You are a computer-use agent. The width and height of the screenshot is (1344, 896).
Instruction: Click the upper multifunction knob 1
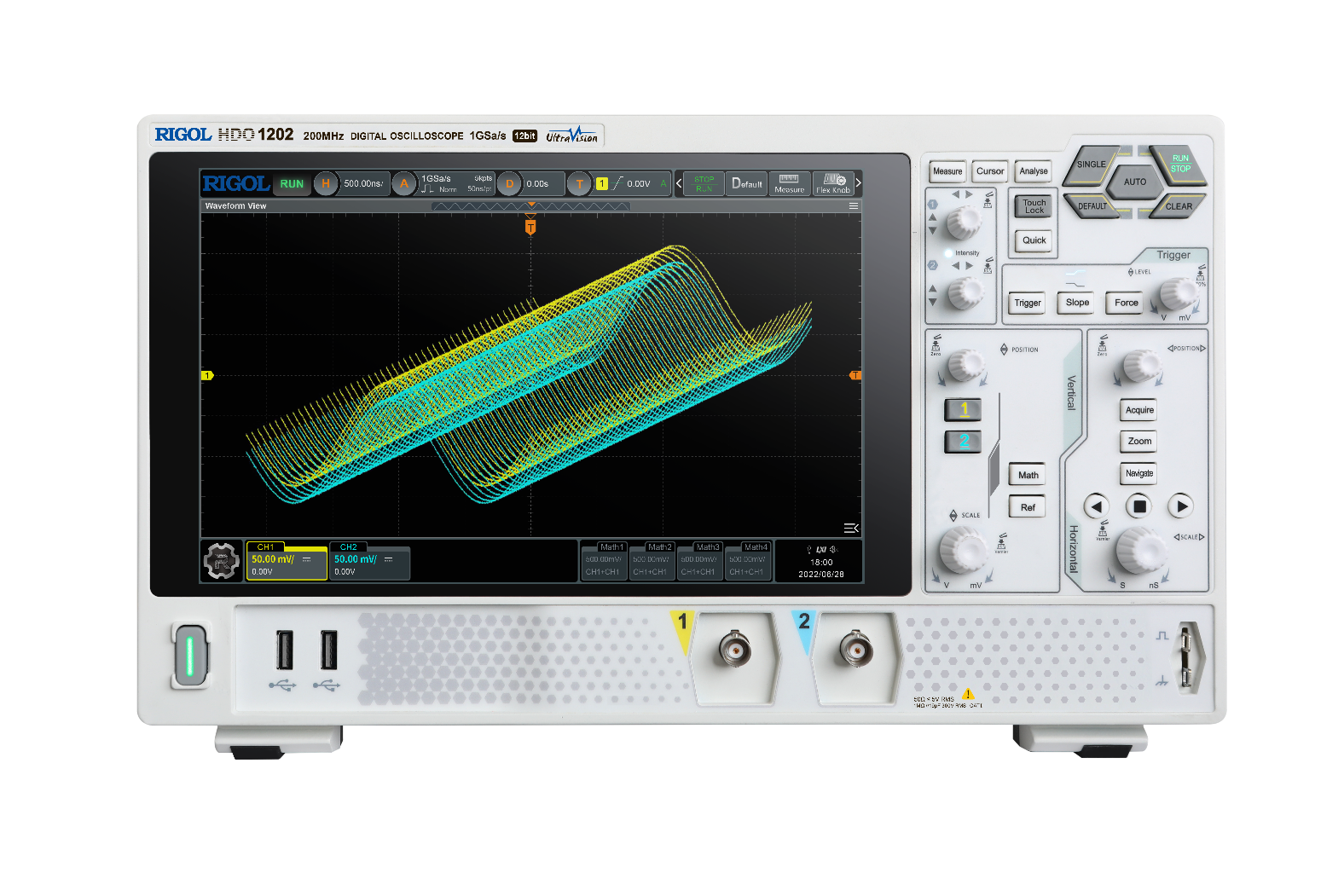click(965, 223)
